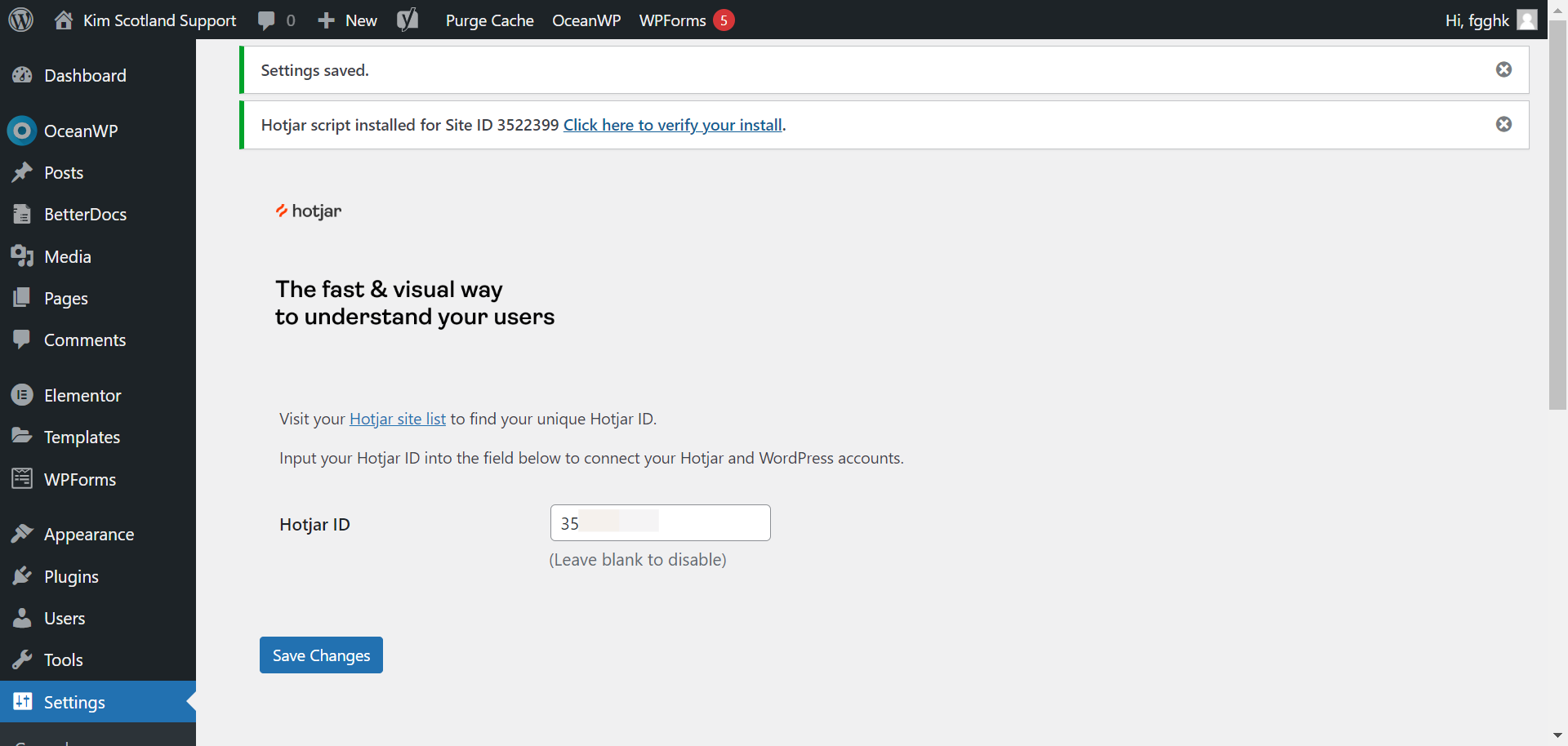Open Posts sidebar menu
1568x746 pixels.
[x=98, y=172]
